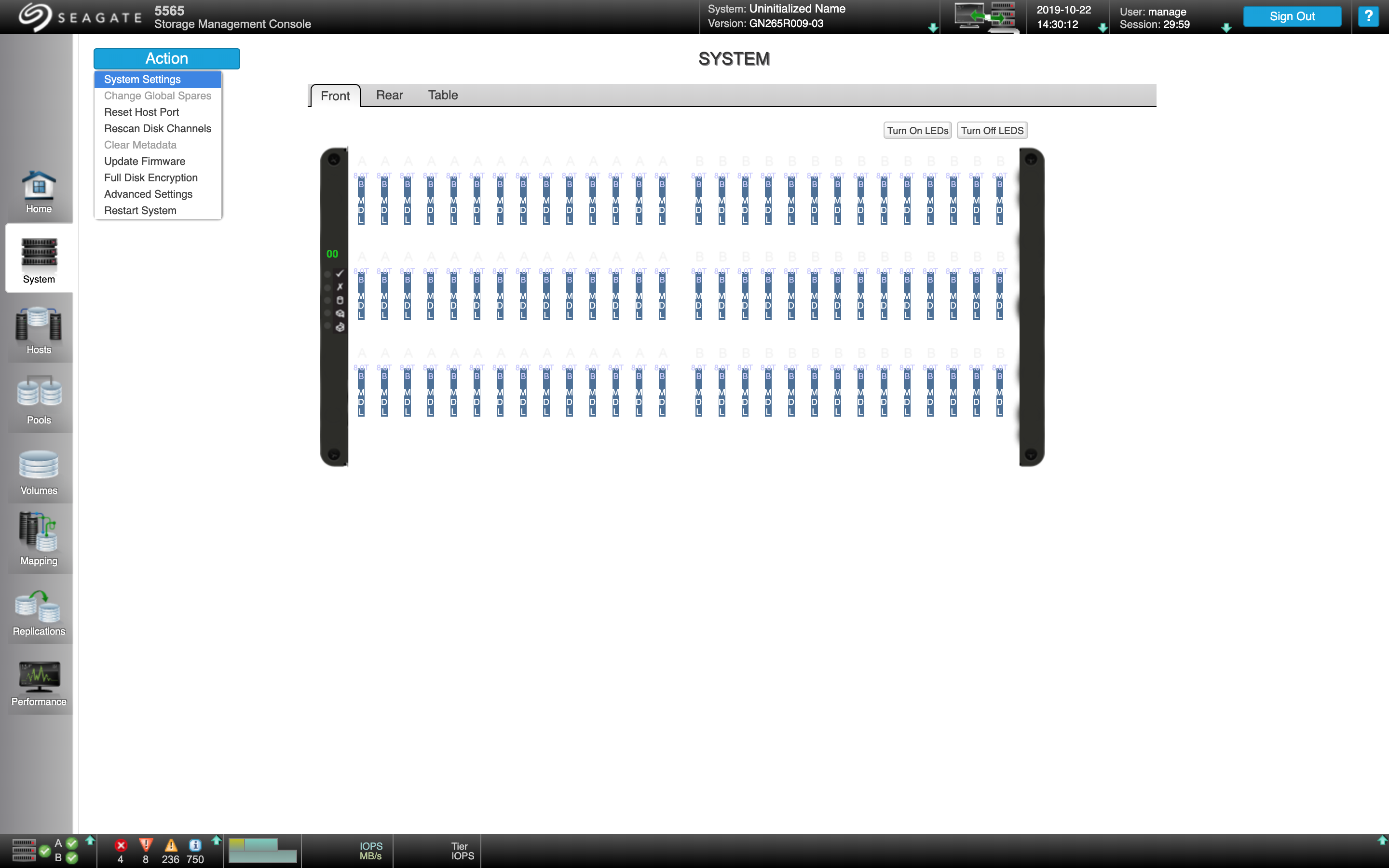Expand the Advanced Settings menu item
Viewport: 1389px width, 868px height.
click(x=148, y=193)
